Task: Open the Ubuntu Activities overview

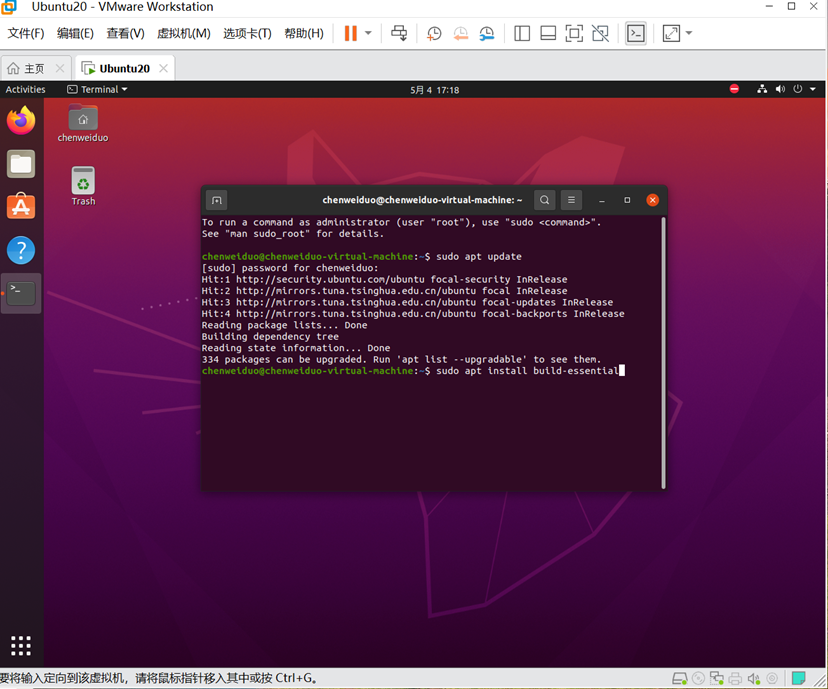Action: (25, 89)
